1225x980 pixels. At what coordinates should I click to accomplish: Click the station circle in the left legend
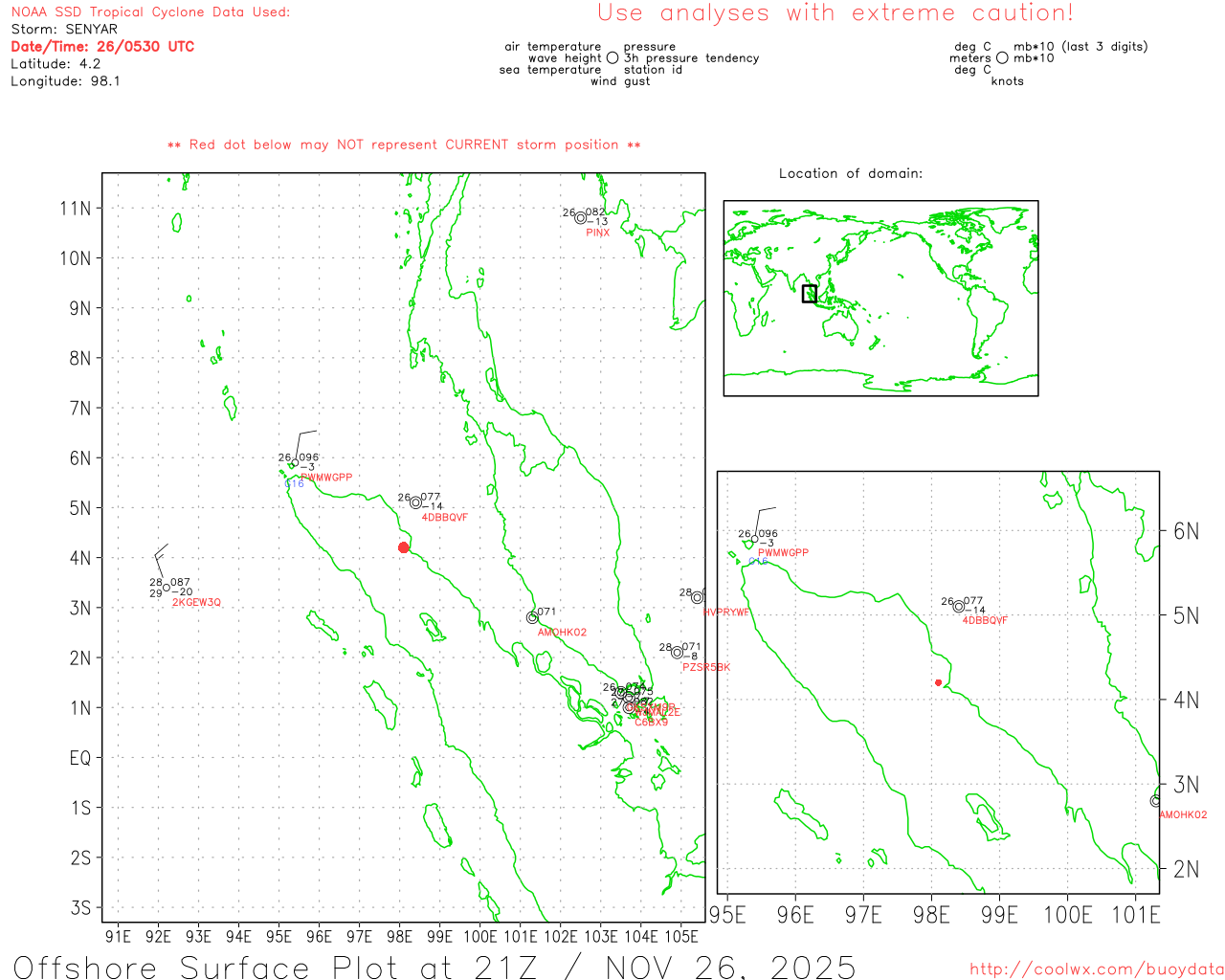(612, 58)
